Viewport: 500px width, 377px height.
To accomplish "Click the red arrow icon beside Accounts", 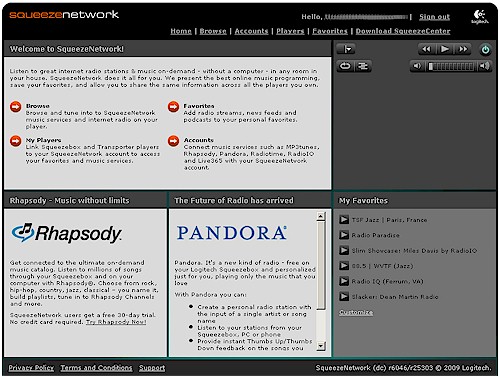I will pos(173,141).
